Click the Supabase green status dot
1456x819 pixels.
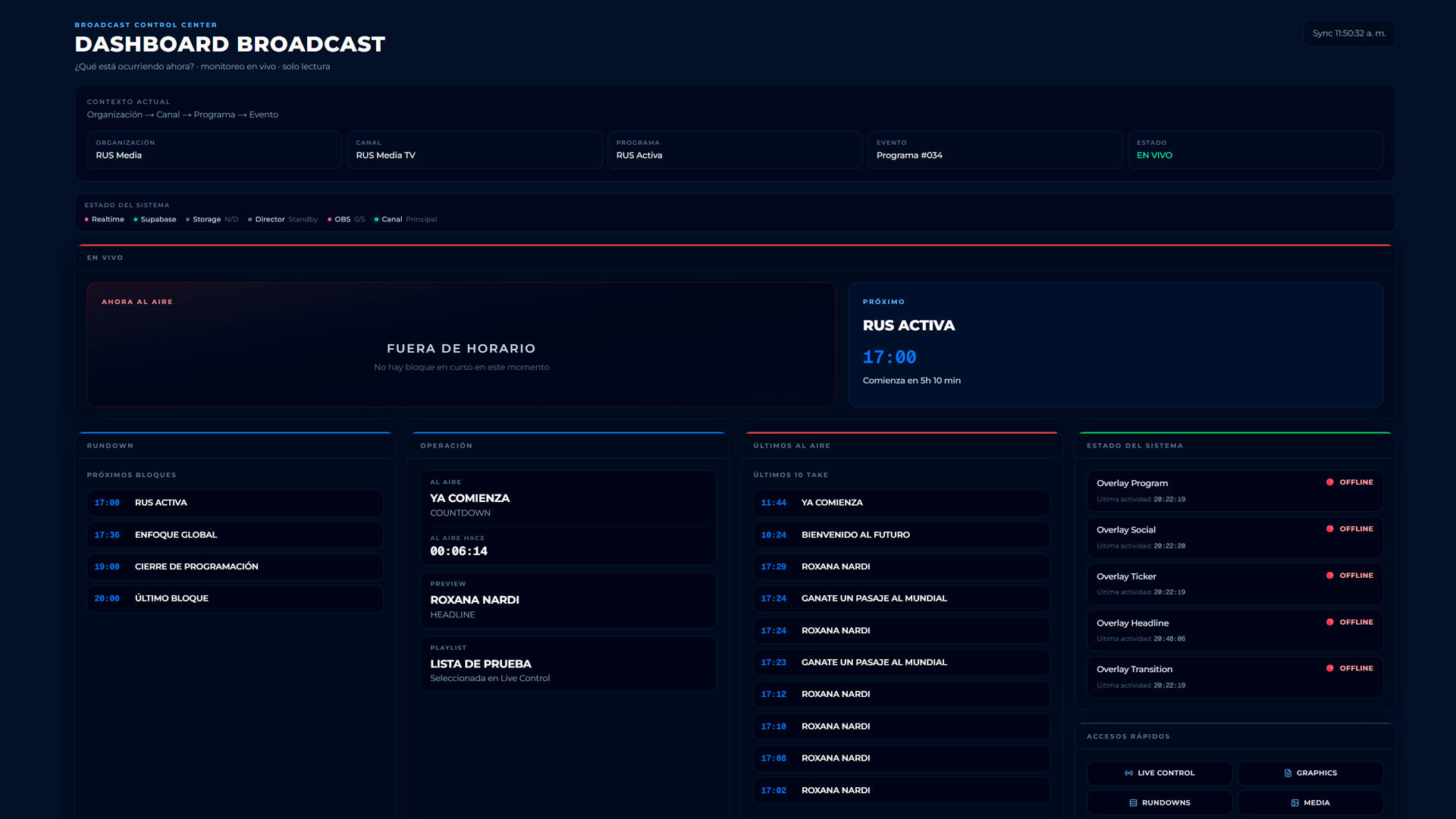click(136, 219)
